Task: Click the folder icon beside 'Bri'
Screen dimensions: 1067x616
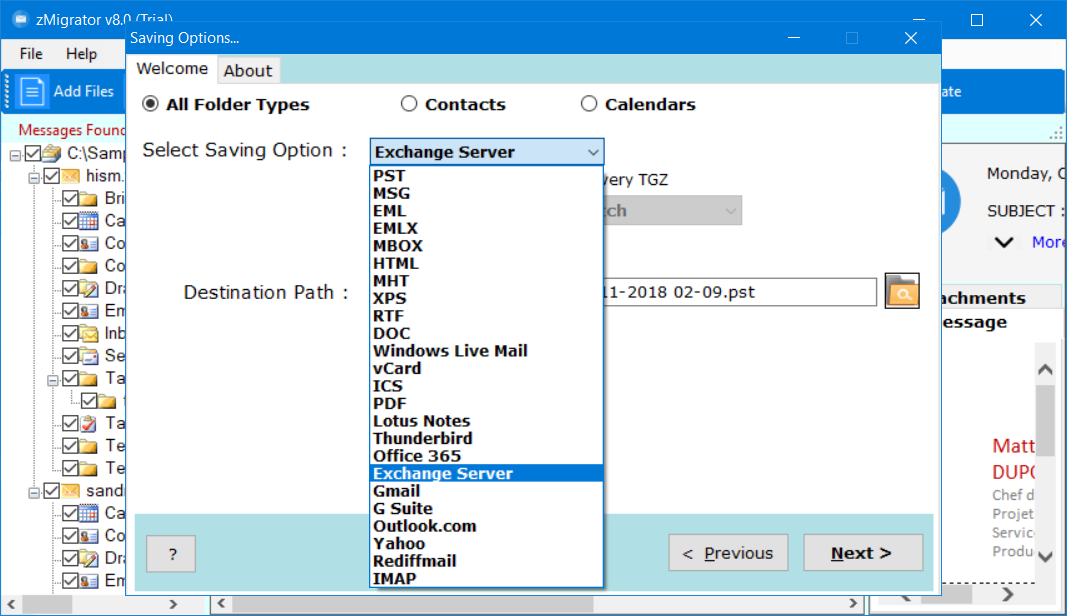Action: (x=88, y=198)
